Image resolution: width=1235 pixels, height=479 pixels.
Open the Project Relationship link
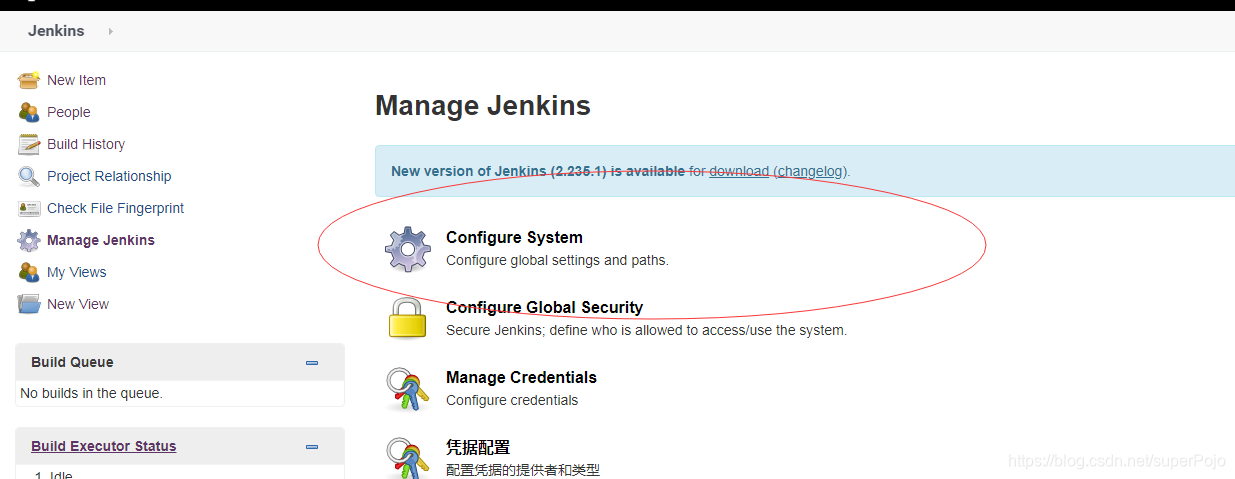tap(109, 176)
